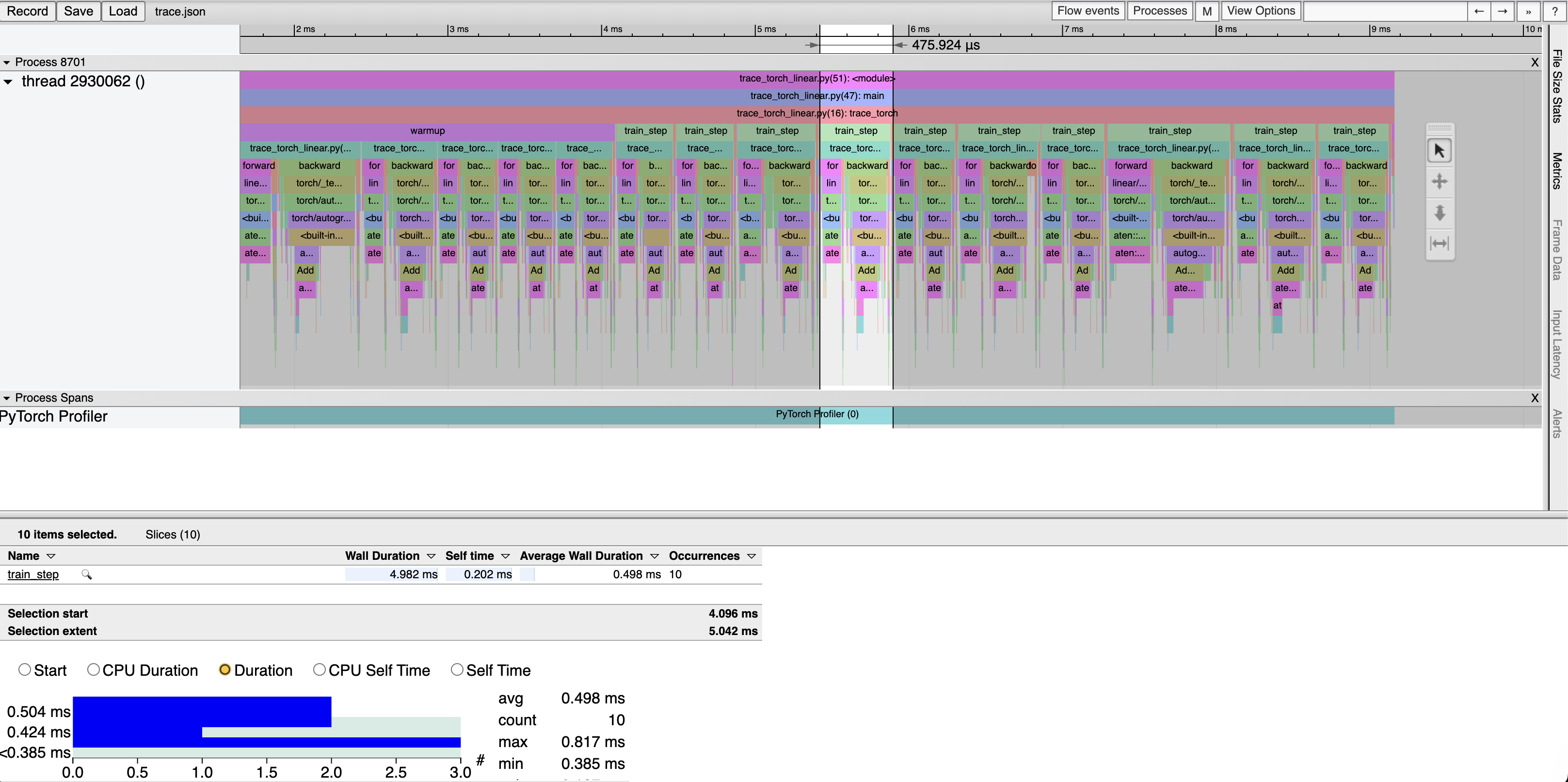The height and width of the screenshot is (782, 1568).
Task: Select the pointer selection tool
Action: [x=1439, y=150]
